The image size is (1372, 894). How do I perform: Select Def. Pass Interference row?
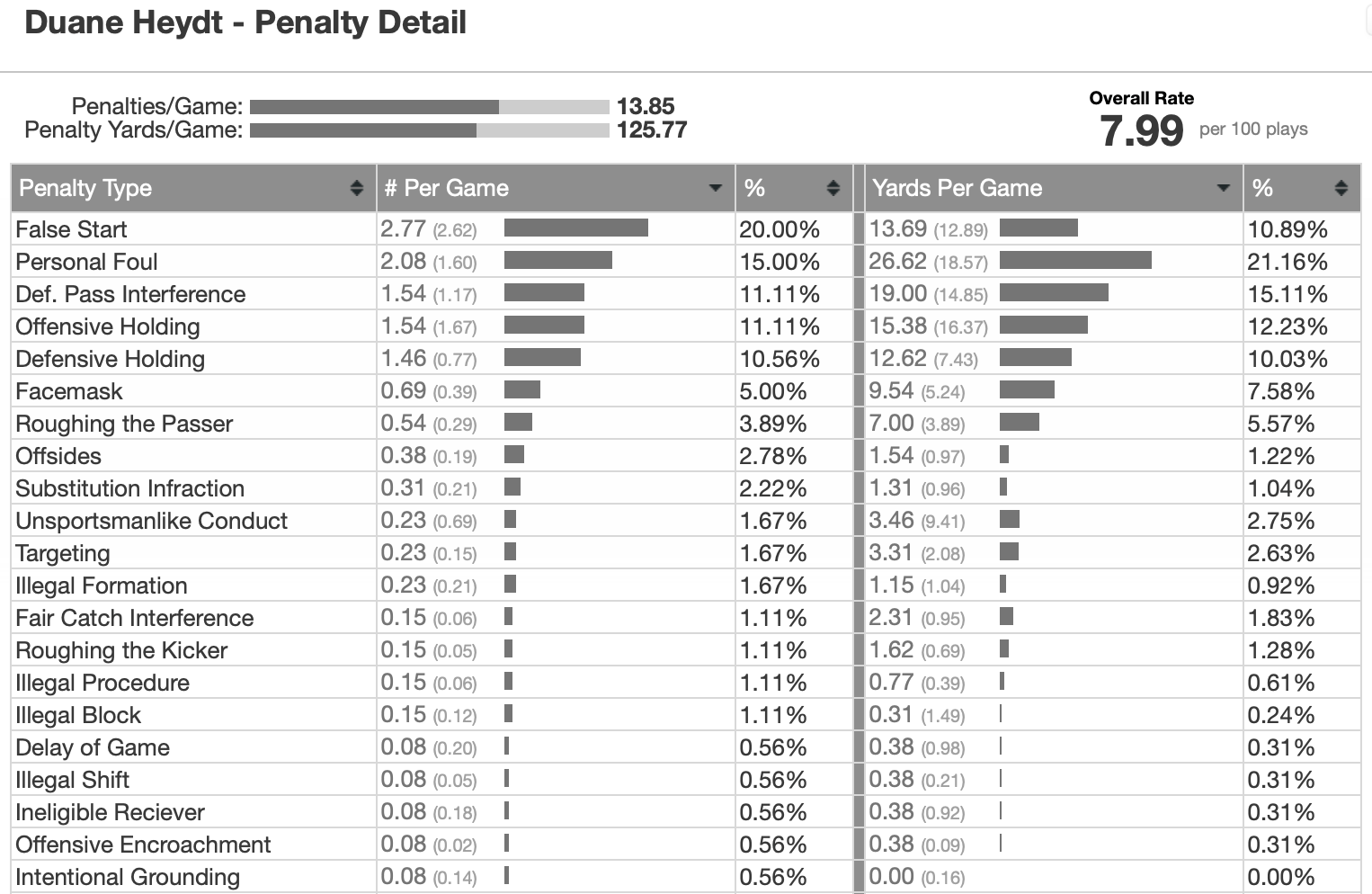coord(685,294)
